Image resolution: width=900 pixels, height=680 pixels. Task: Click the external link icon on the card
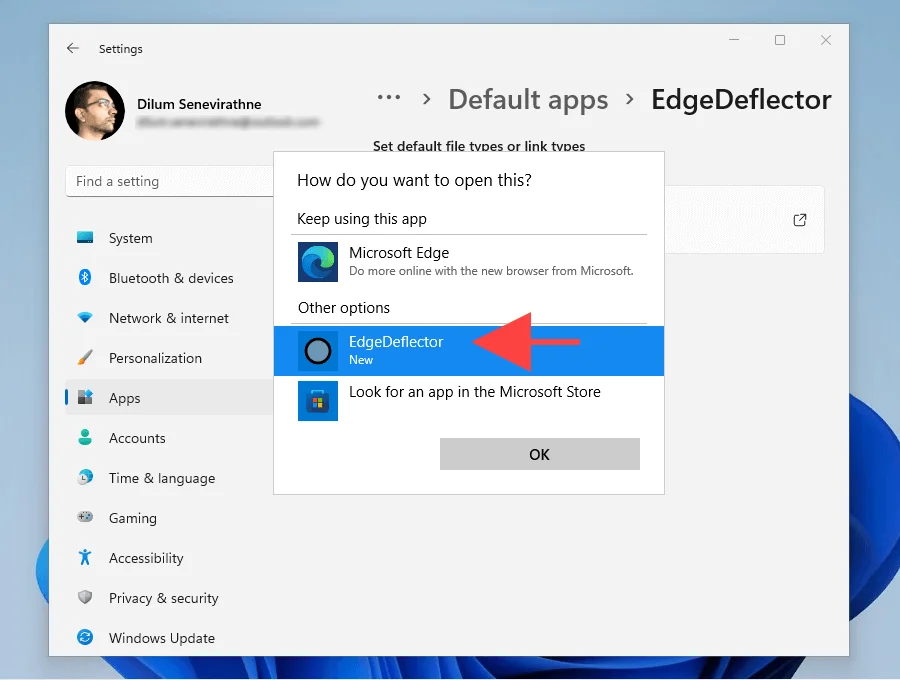point(800,220)
